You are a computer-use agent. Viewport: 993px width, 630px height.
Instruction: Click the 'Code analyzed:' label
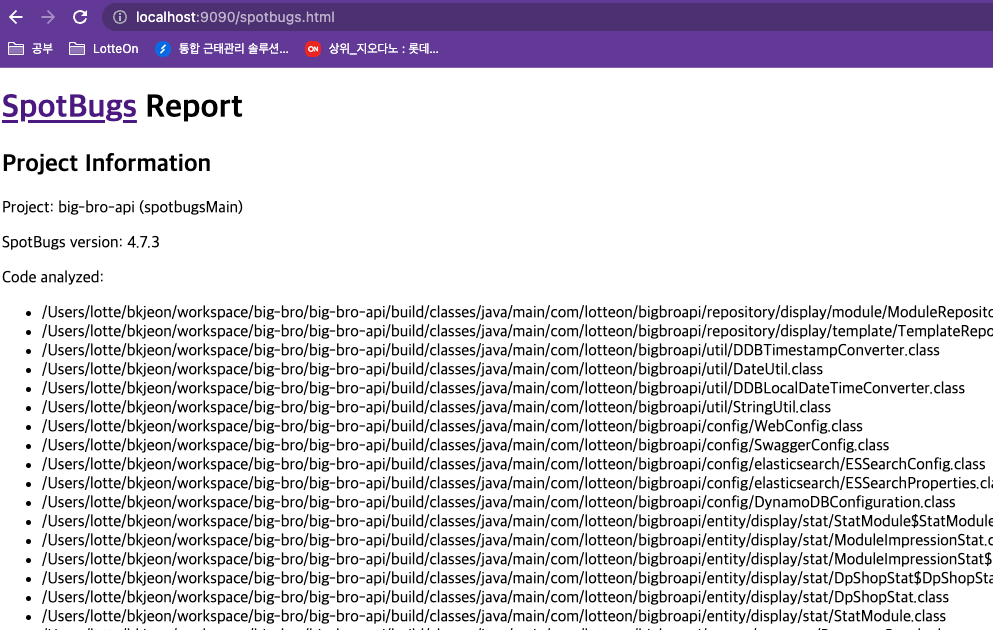point(53,277)
